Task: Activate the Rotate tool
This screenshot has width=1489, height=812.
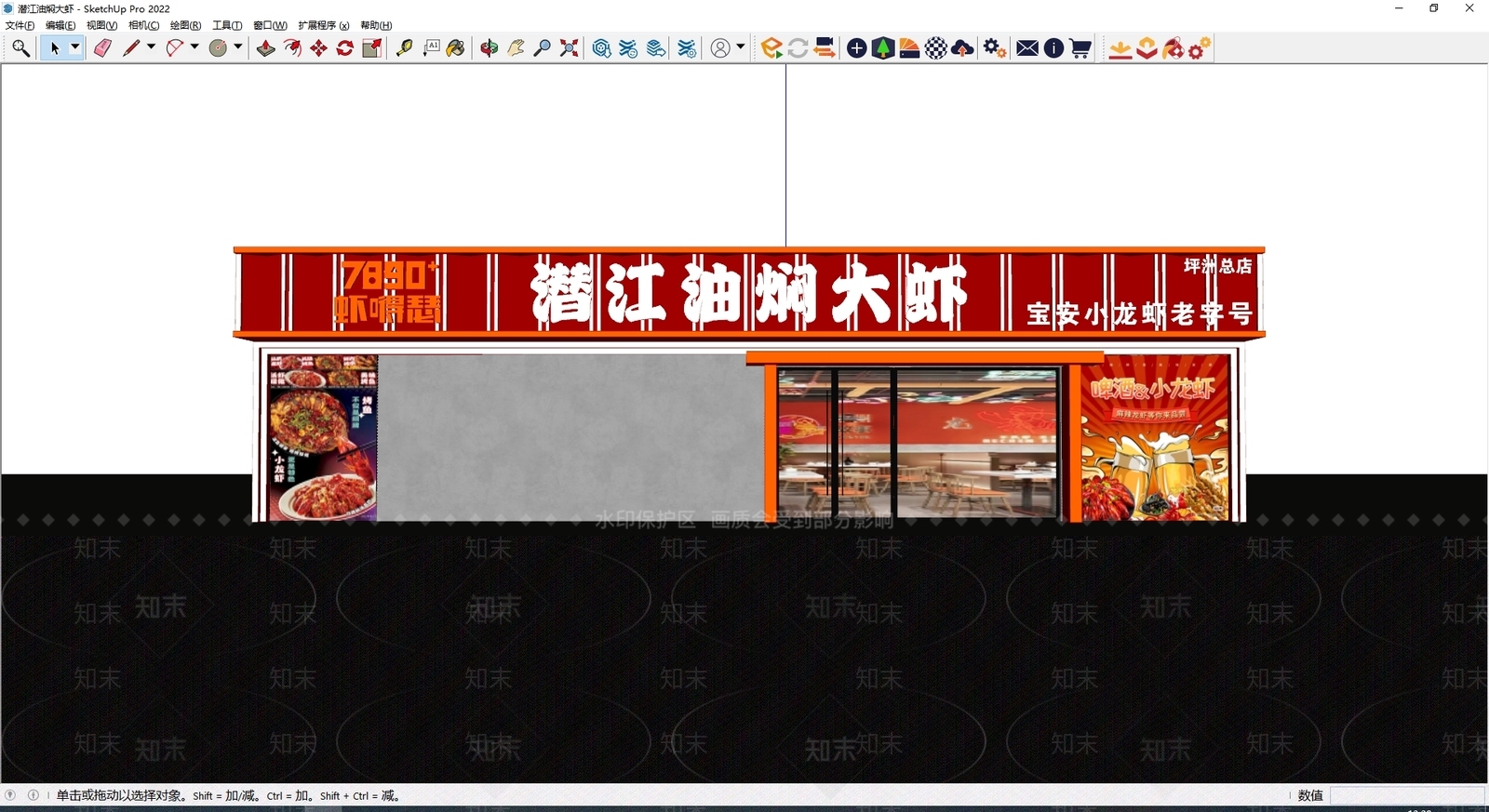Action: coord(345,48)
